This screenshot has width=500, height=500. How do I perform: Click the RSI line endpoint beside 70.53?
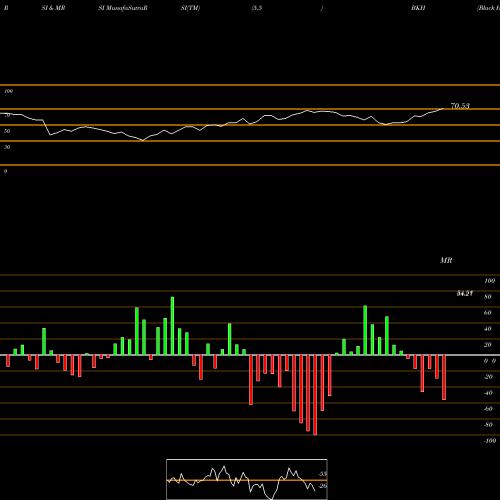(443, 109)
